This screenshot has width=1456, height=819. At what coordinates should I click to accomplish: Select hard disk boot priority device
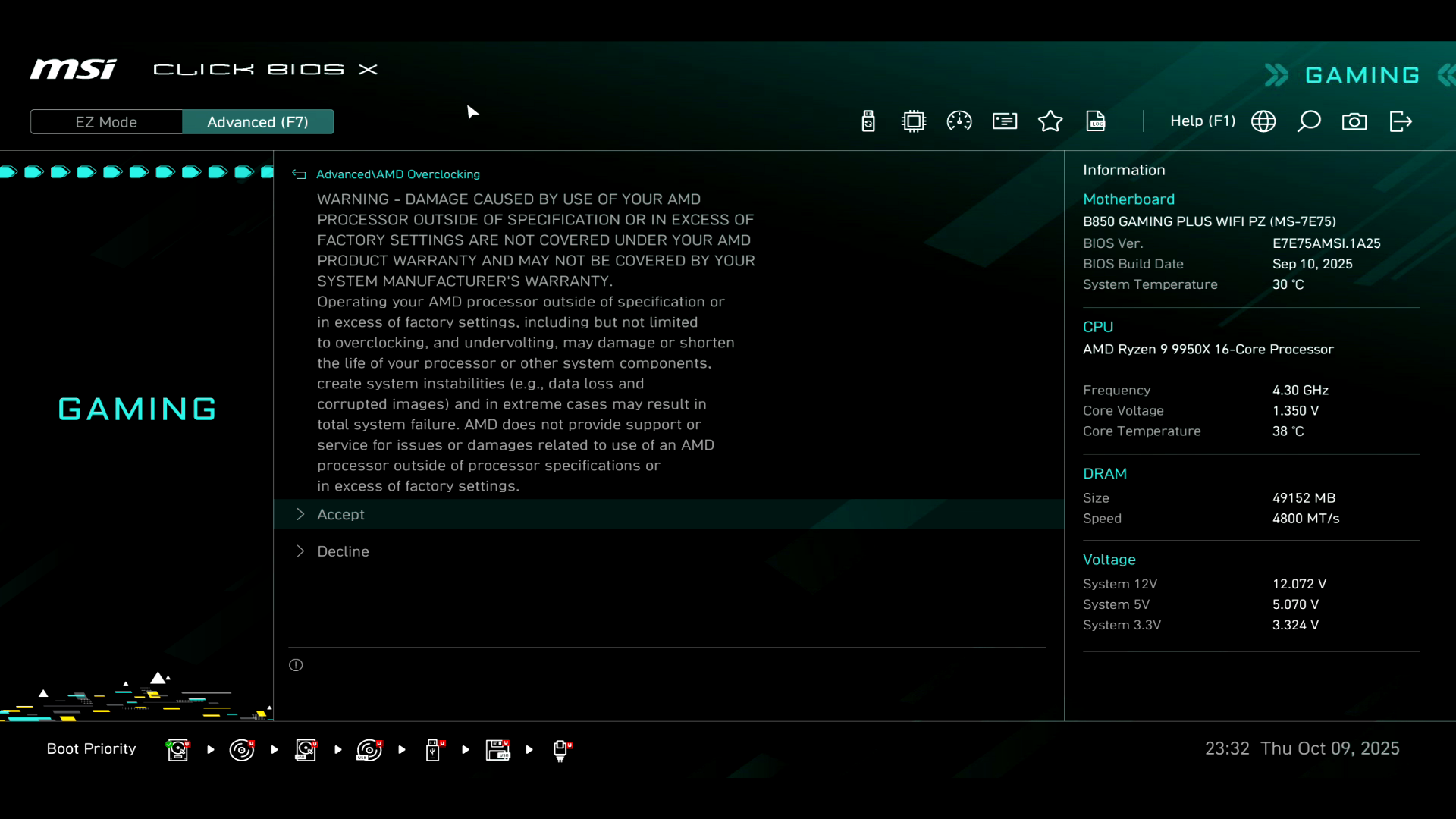click(177, 750)
